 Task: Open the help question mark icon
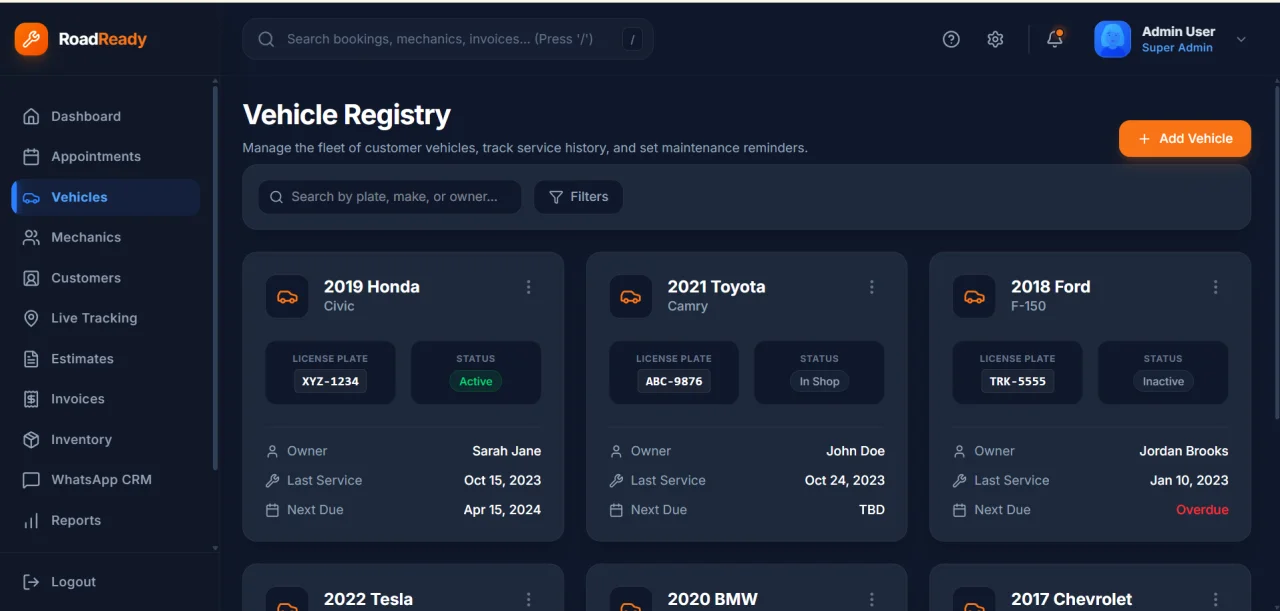pos(951,39)
